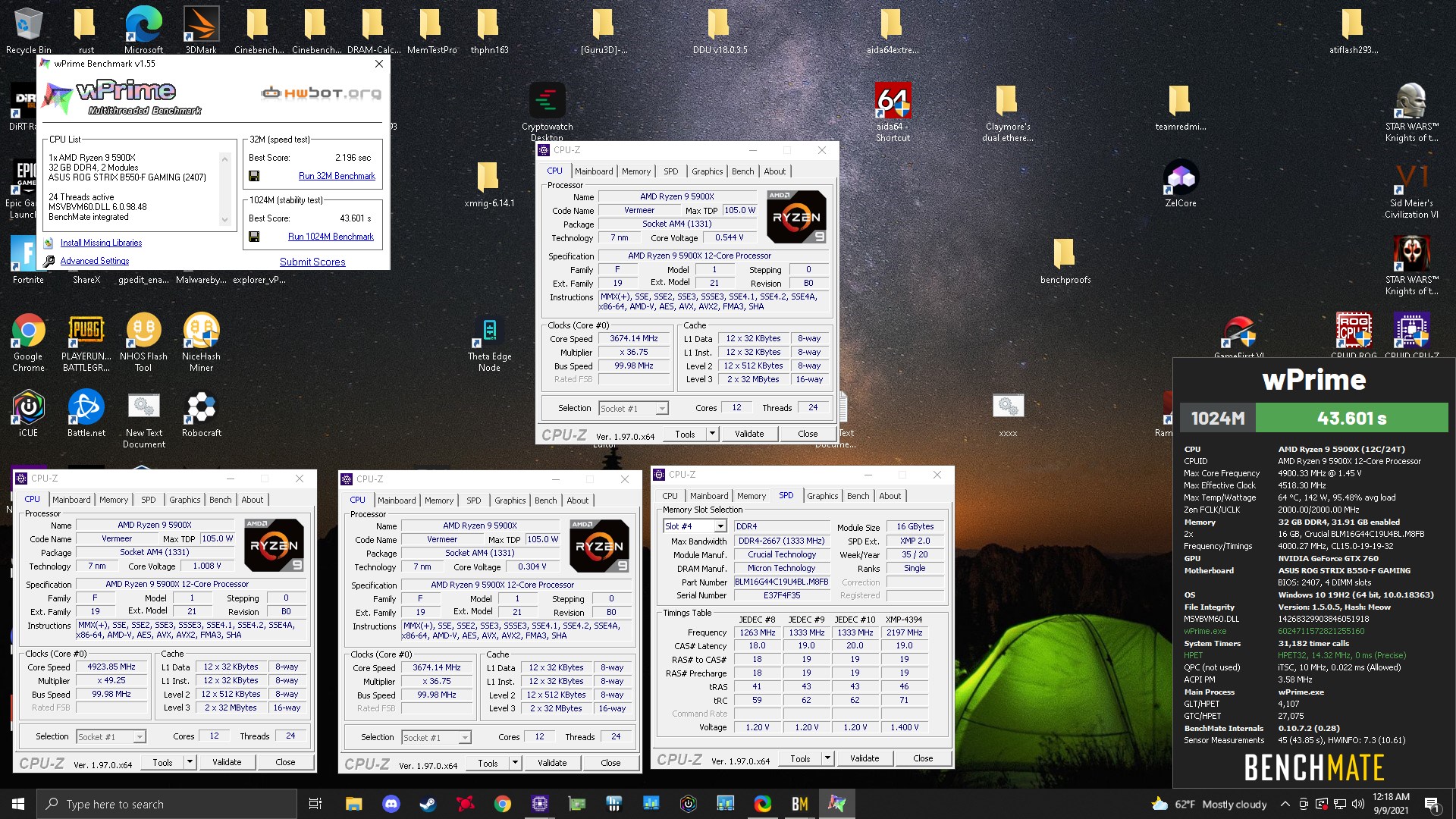Open About tab in upper CPU-Z window
The height and width of the screenshot is (819, 1456).
pos(774,171)
